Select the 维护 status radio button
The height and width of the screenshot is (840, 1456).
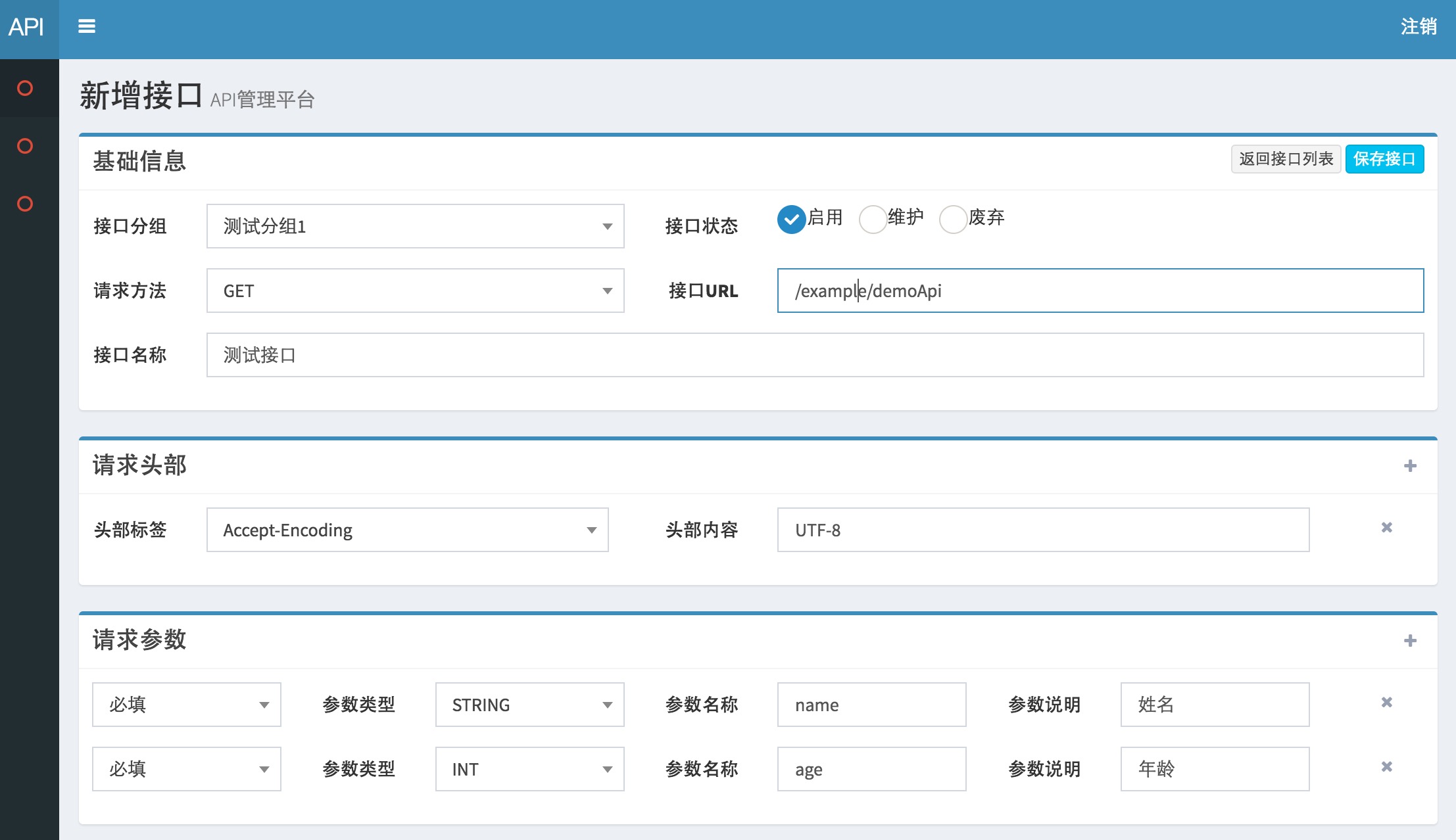pos(873,220)
